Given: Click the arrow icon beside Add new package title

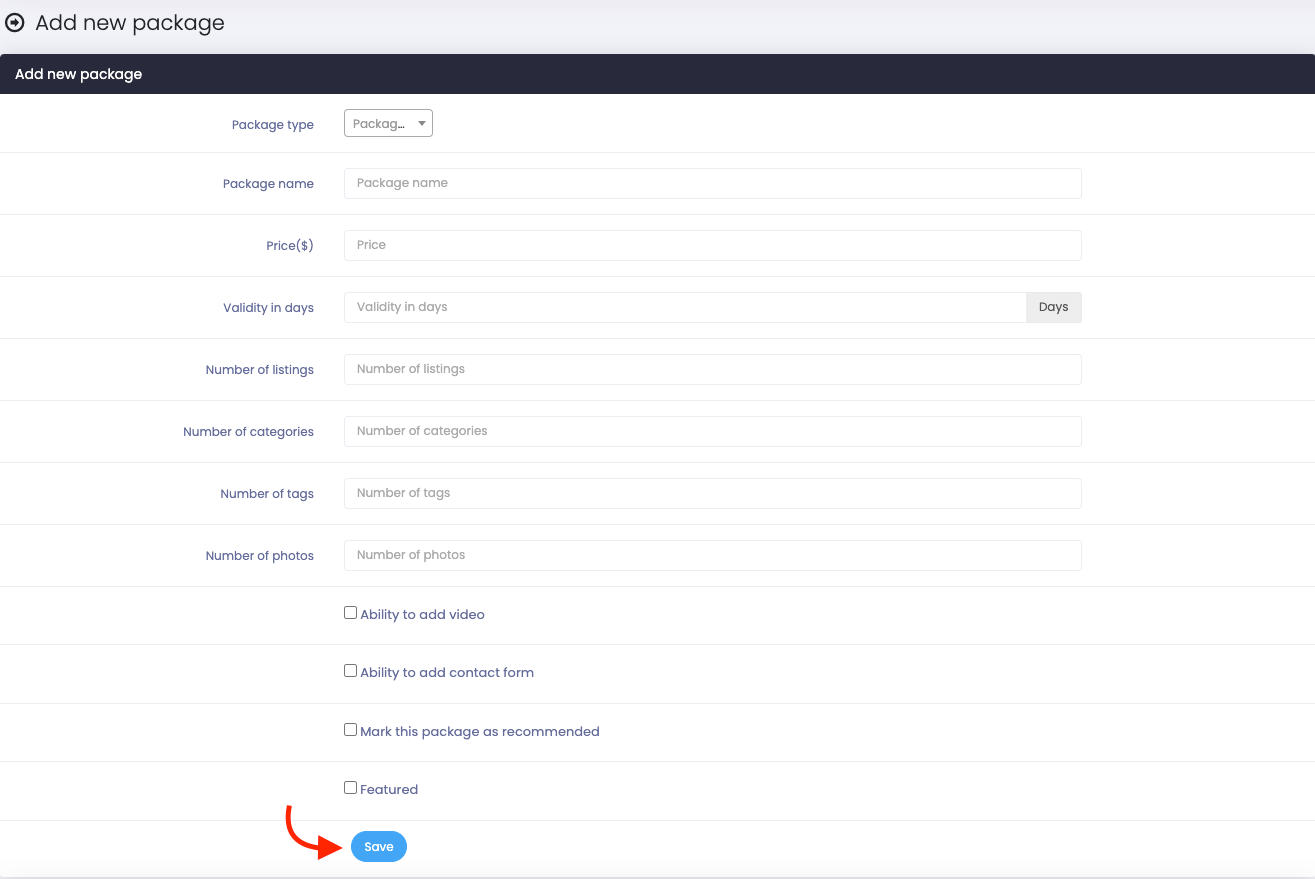Looking at the screenshot, I should pyautogui.click(x=15, y=22).
